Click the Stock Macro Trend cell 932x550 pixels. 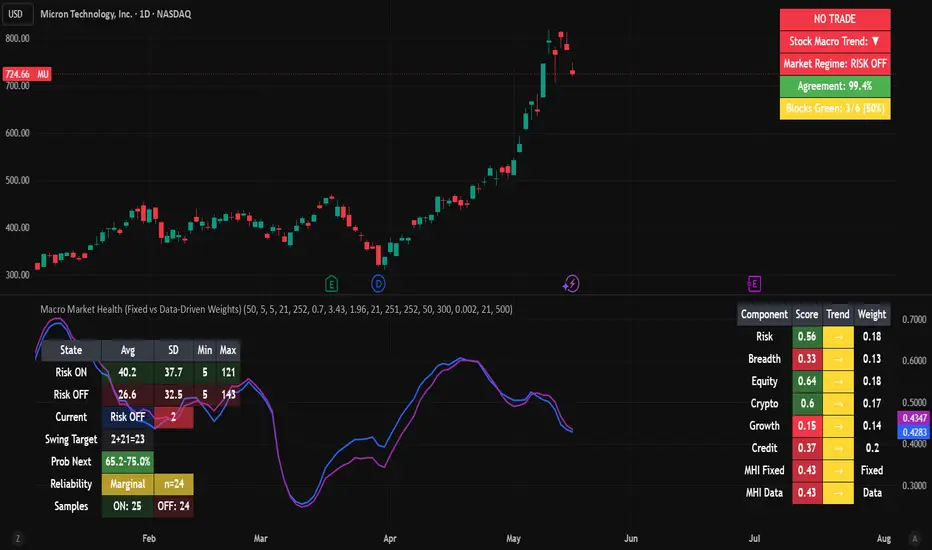tap(835, 42)
